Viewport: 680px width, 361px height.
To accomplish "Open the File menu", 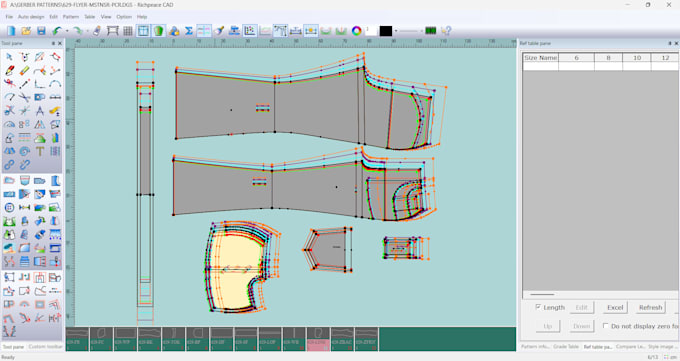I will [9, 16].
